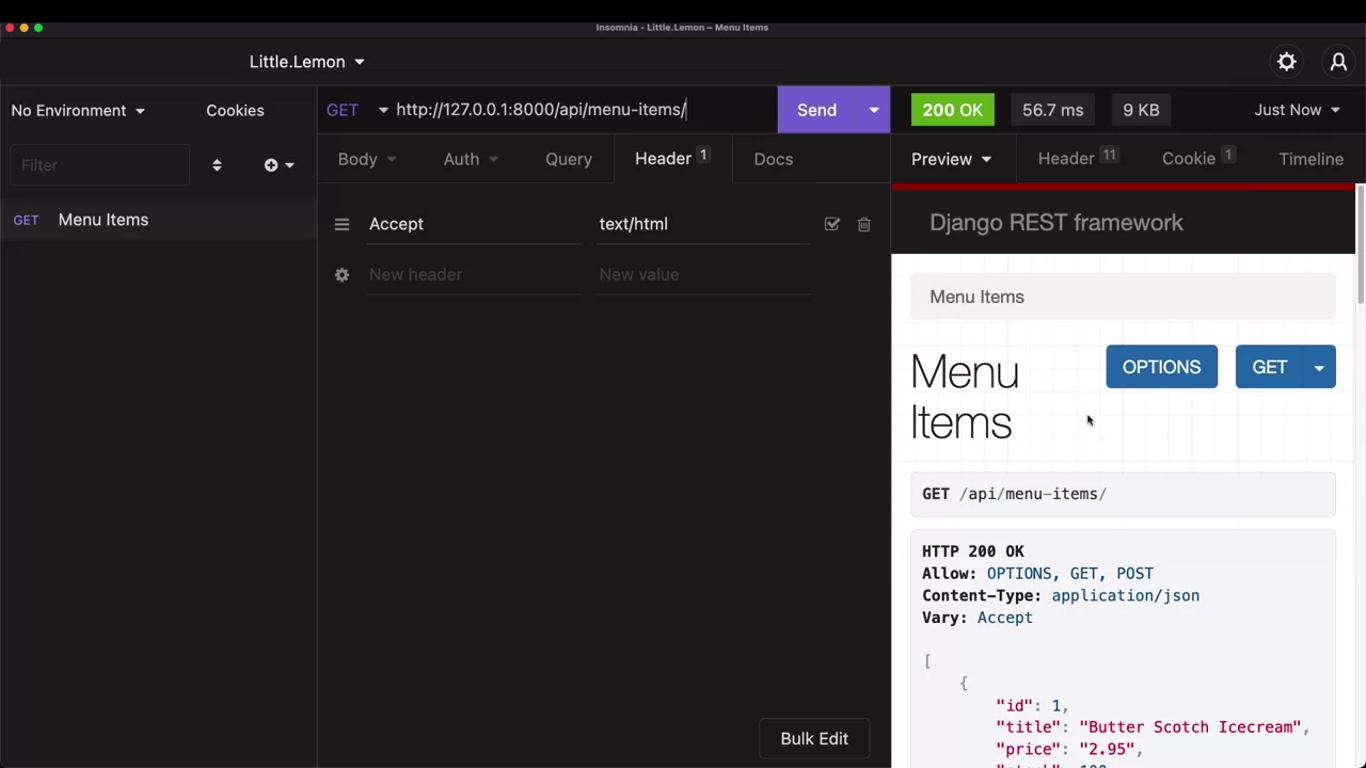Toggle the Accept header enabled checkbox

(832, 225)
